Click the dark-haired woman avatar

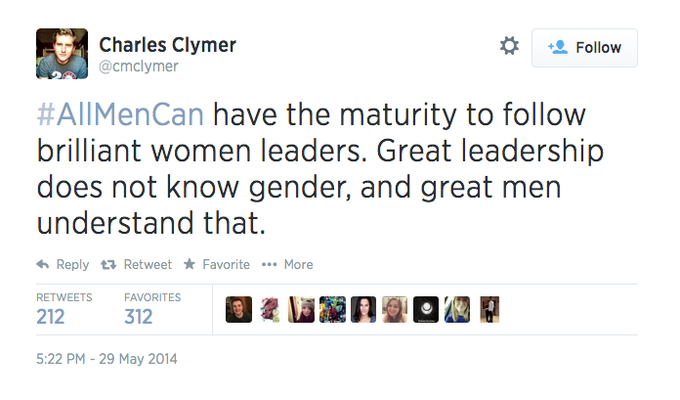(x=363, y=309)
